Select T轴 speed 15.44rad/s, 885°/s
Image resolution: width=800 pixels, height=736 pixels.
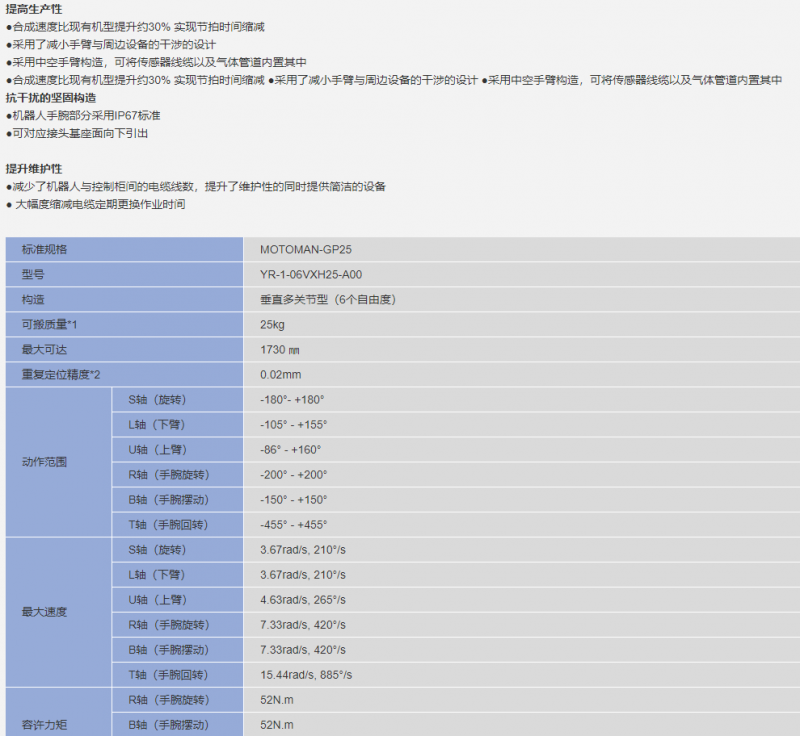[306, 675]
